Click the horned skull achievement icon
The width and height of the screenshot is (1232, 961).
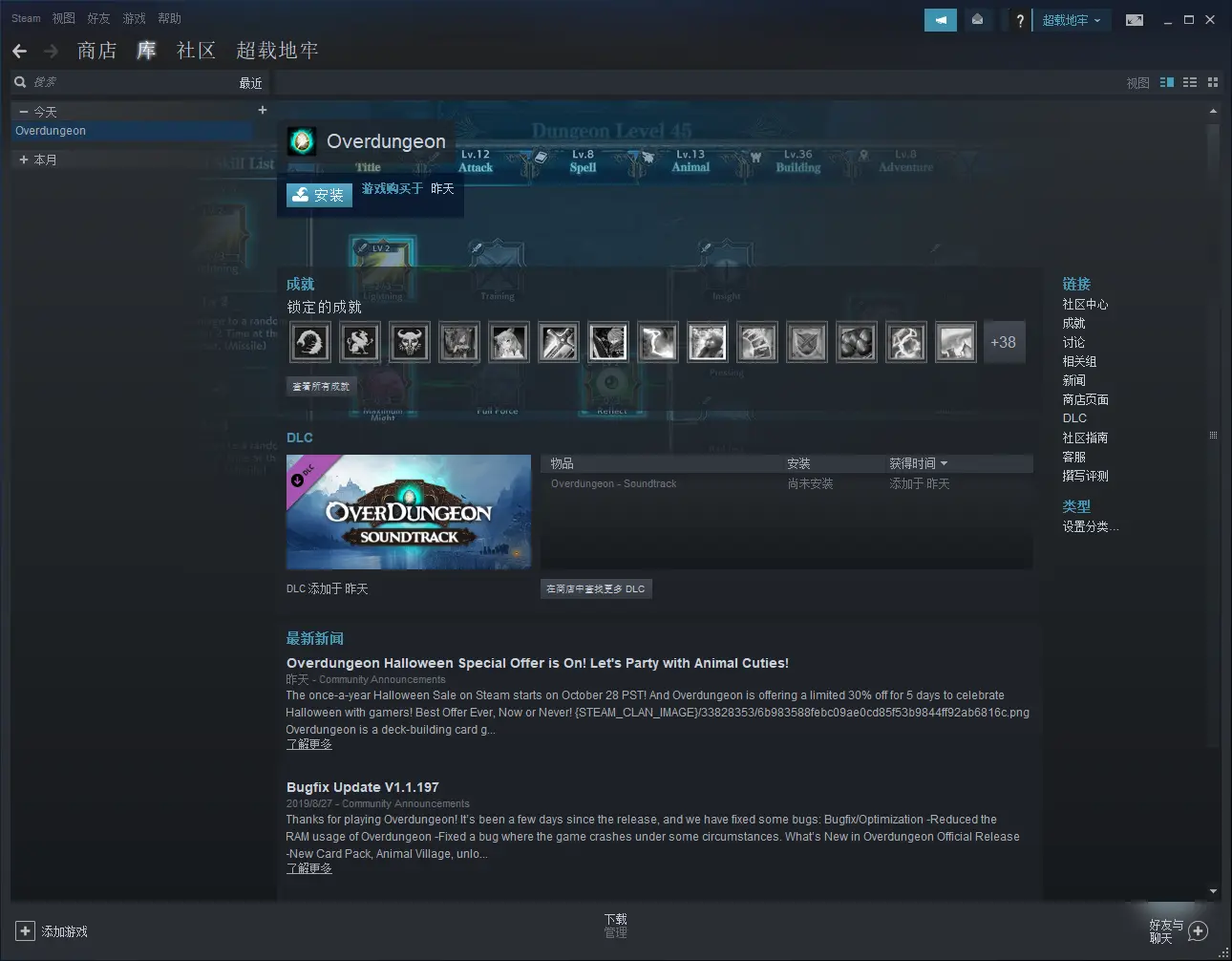pos(409,342)
